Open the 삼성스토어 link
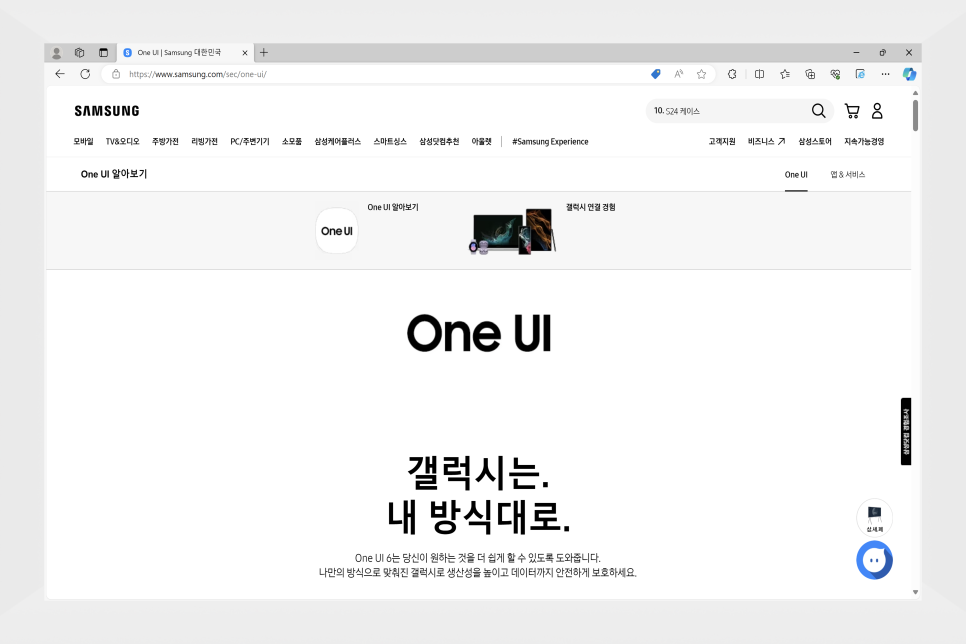Image resolution: width=966 pixels, height=644 pixels. tap(815, 142)
